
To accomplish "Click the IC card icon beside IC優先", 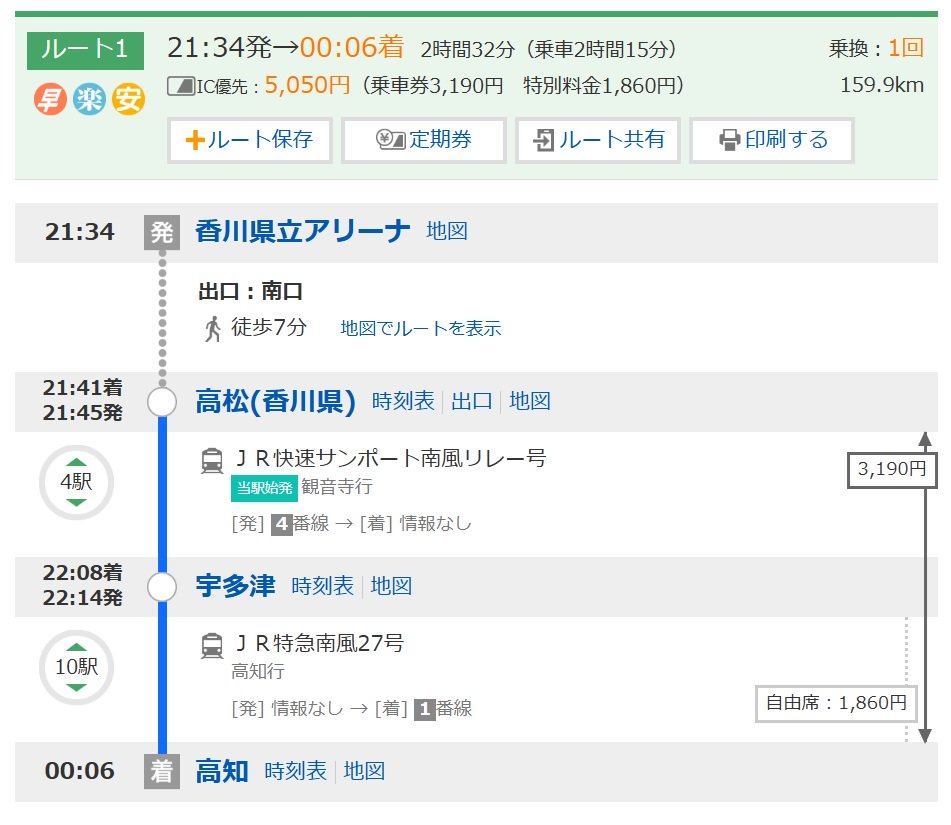I will coord(181,86).
